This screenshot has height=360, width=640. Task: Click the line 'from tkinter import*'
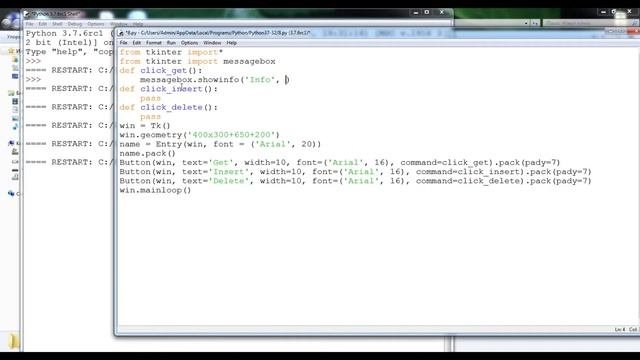pos(171,52)
